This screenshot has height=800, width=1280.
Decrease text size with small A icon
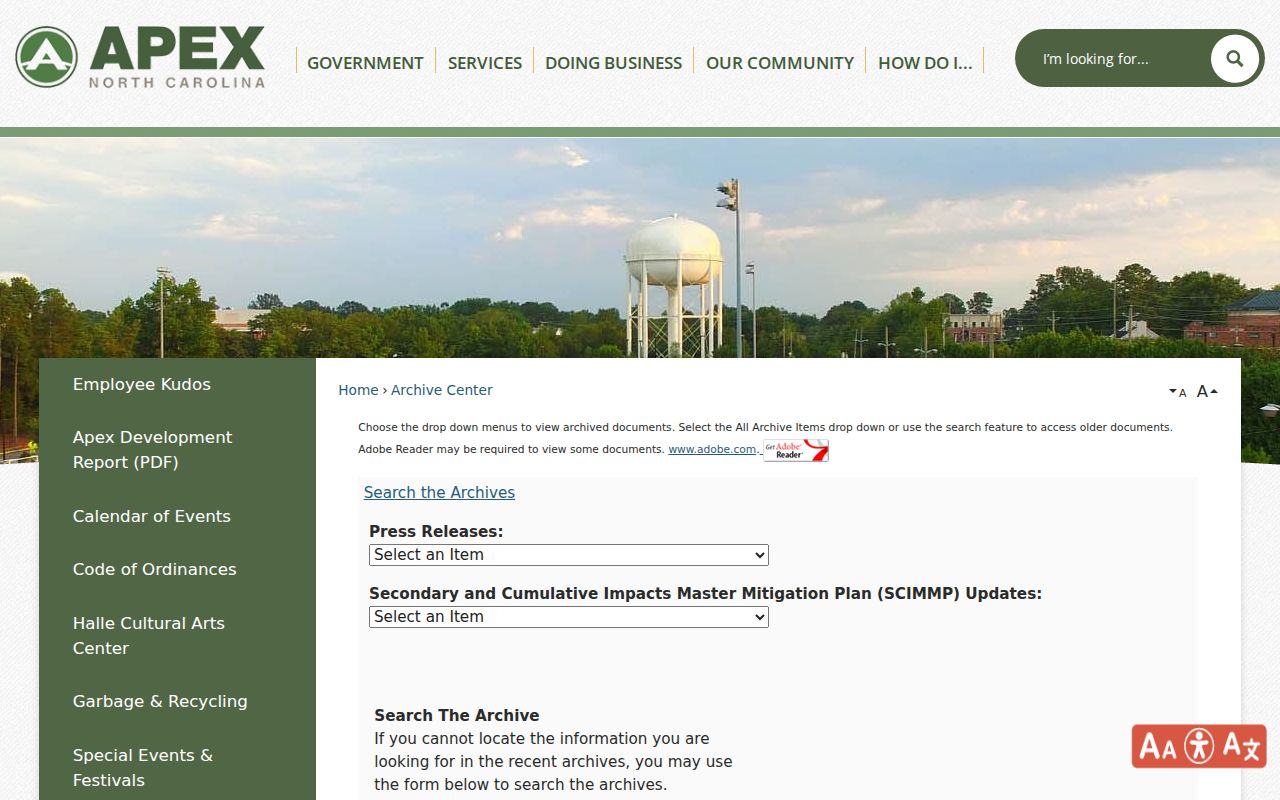[1177, 392]
